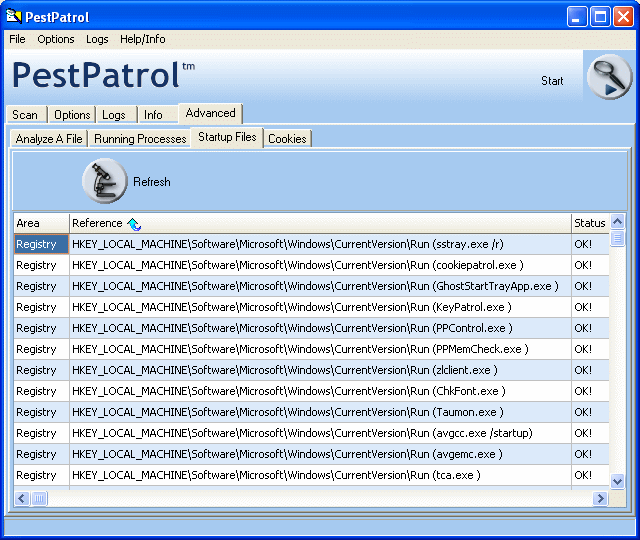Image resolution: width=640 pixels, height=540 pixels.
Task: Click the horizontal scrollbar right arrow
Action: click(x=600, y=498)
